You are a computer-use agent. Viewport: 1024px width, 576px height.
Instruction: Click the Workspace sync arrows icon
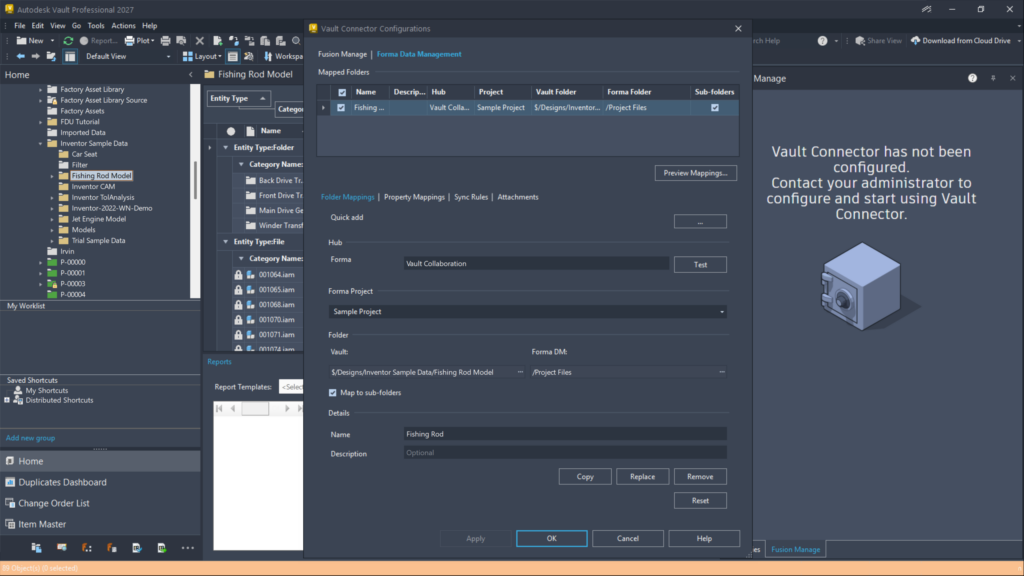(268, 56)
